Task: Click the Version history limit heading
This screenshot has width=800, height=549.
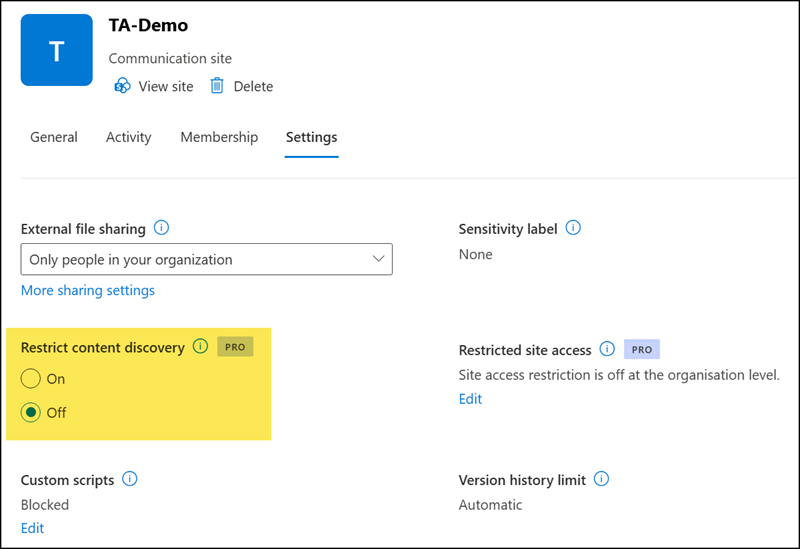Action: pos(522,480)
